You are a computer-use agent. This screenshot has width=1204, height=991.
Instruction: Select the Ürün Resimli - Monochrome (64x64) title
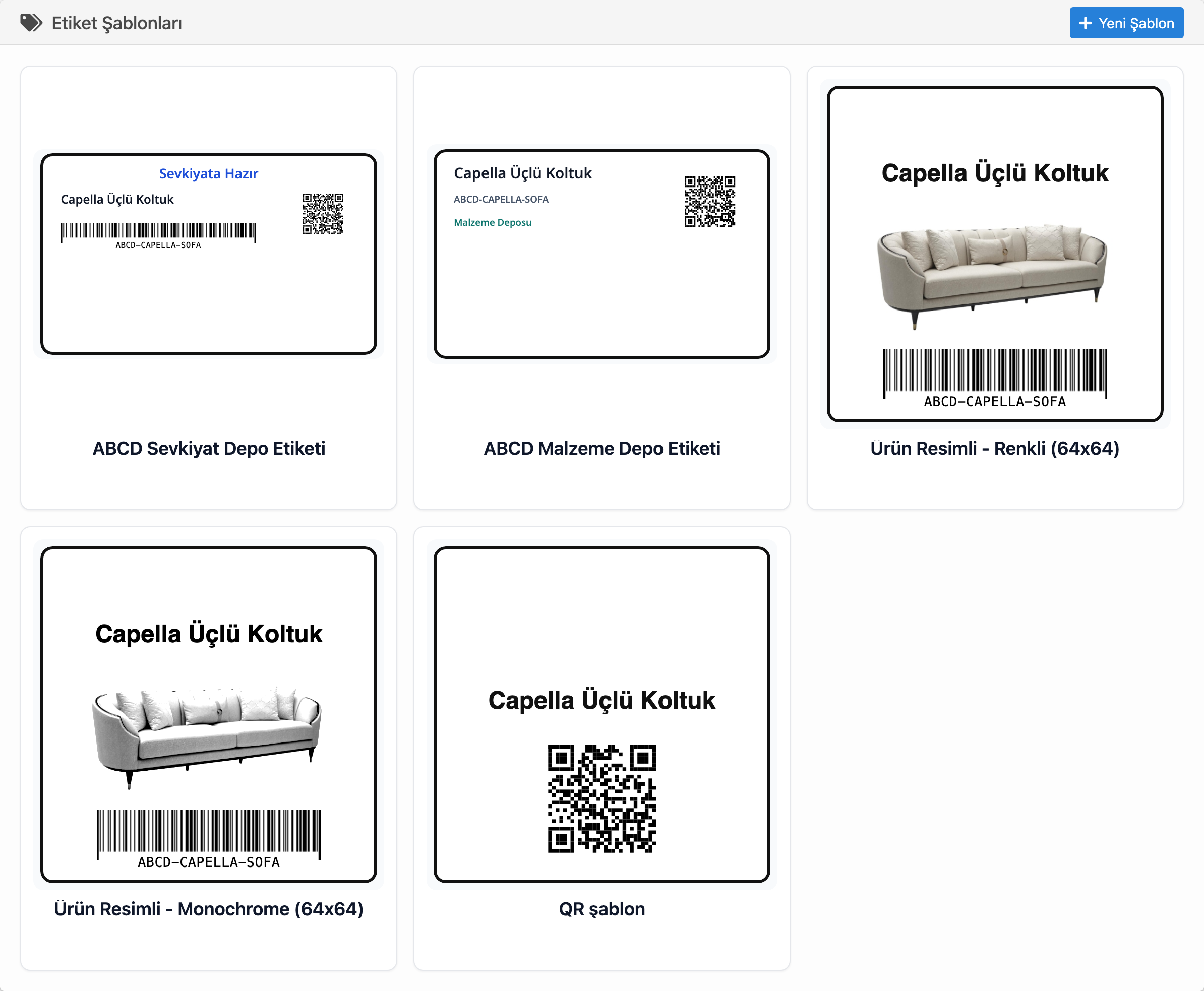[x=208, y=909]
